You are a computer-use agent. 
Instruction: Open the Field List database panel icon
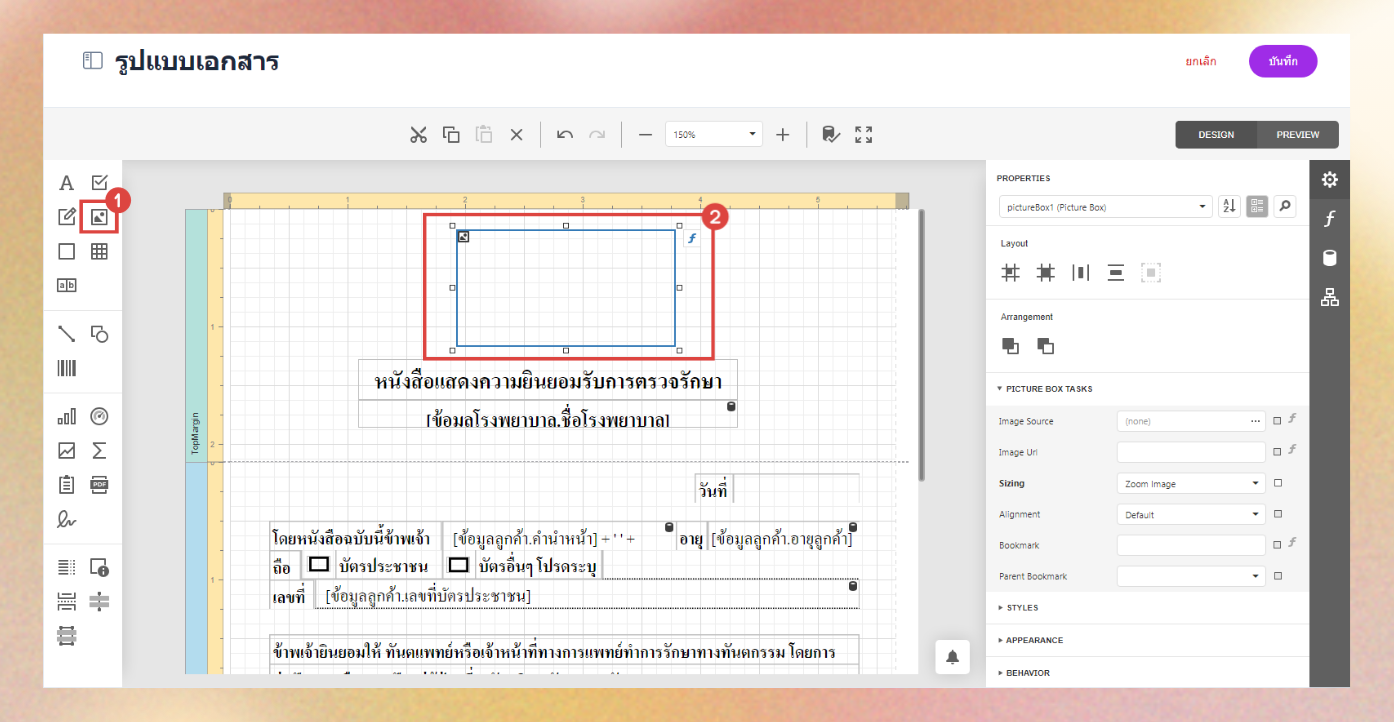(x=1329, y=258)
